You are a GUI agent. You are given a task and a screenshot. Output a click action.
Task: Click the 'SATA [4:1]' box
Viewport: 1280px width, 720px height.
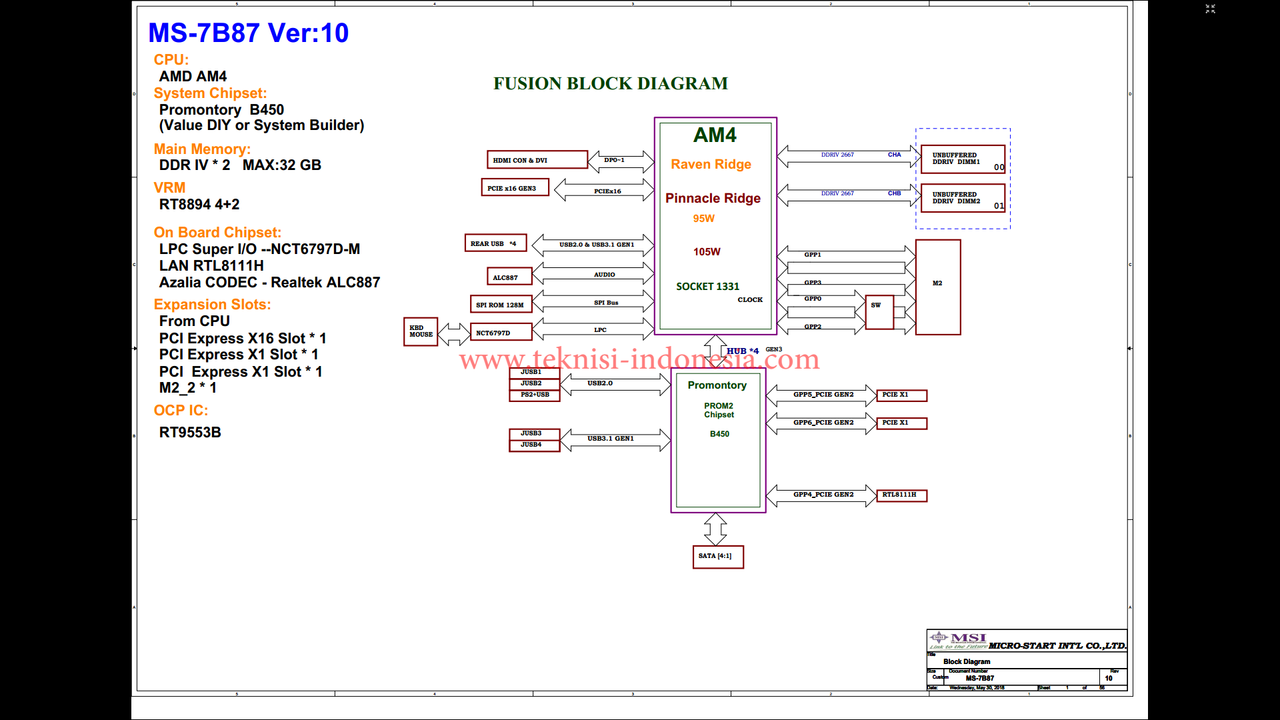718,557
